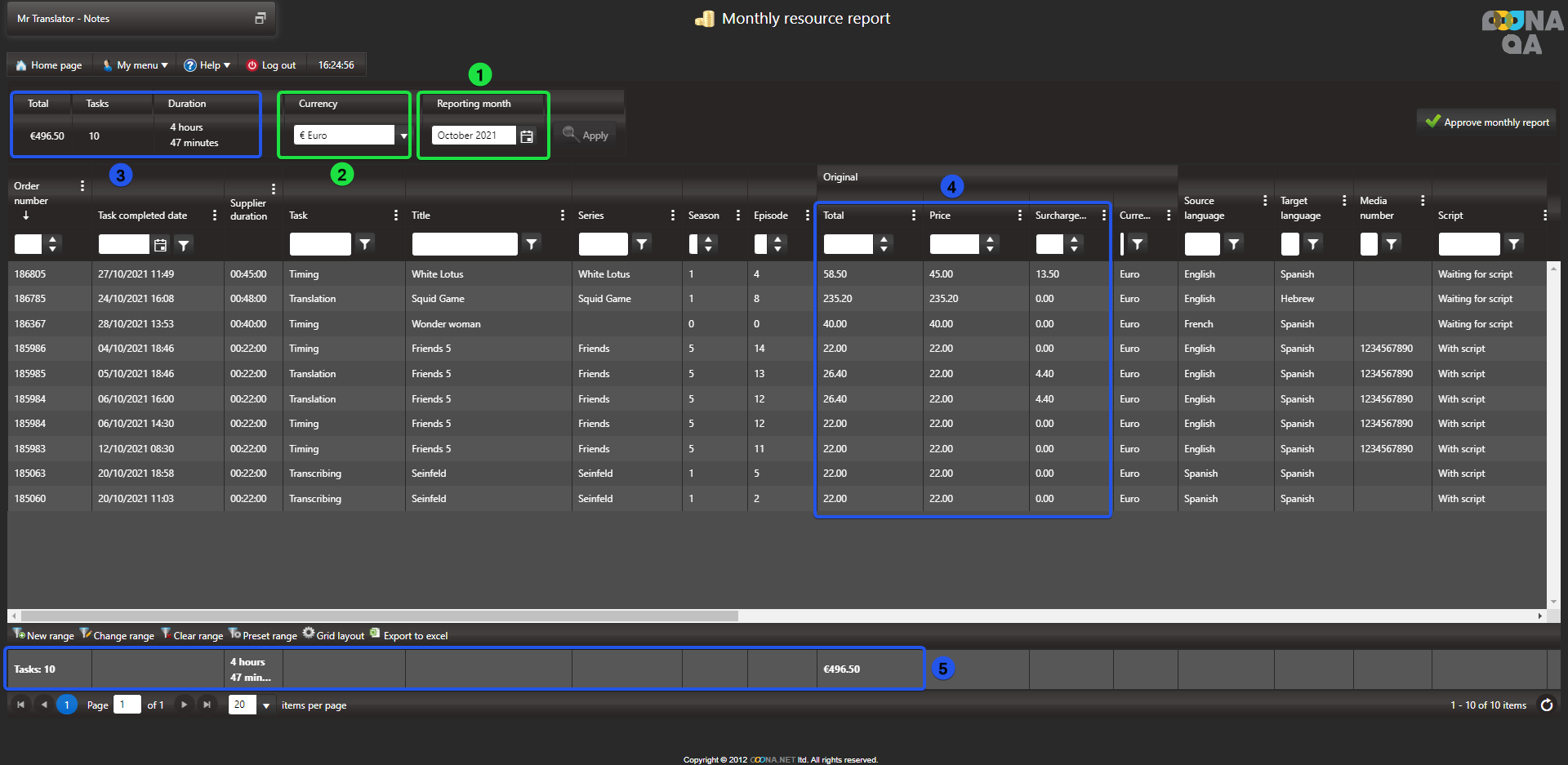
Task: Open the items per page dropdown
Action: [265, 705]
